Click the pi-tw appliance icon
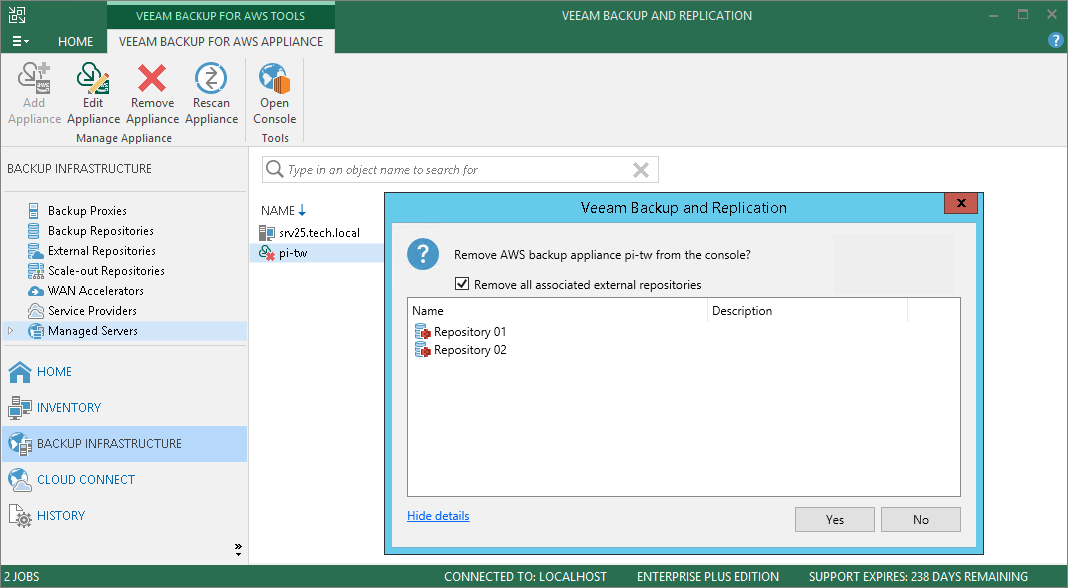 click(266, 253)
